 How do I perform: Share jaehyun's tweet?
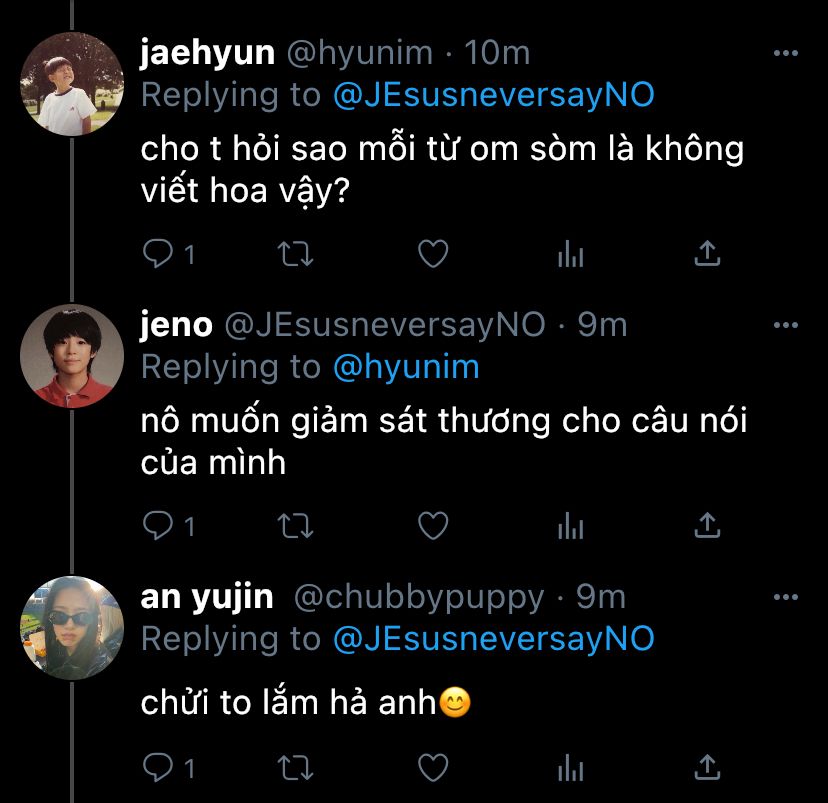pos(708,253)
